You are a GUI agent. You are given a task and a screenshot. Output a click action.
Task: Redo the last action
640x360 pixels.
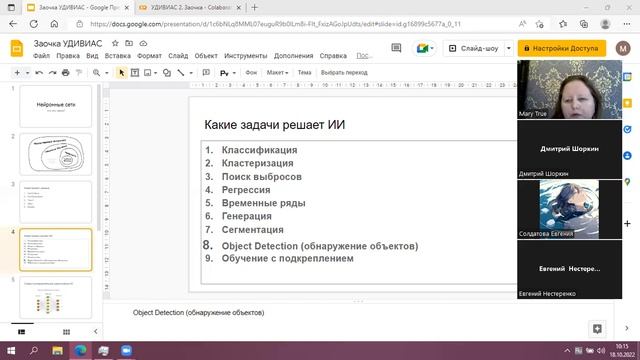click(x=52, y=73)
